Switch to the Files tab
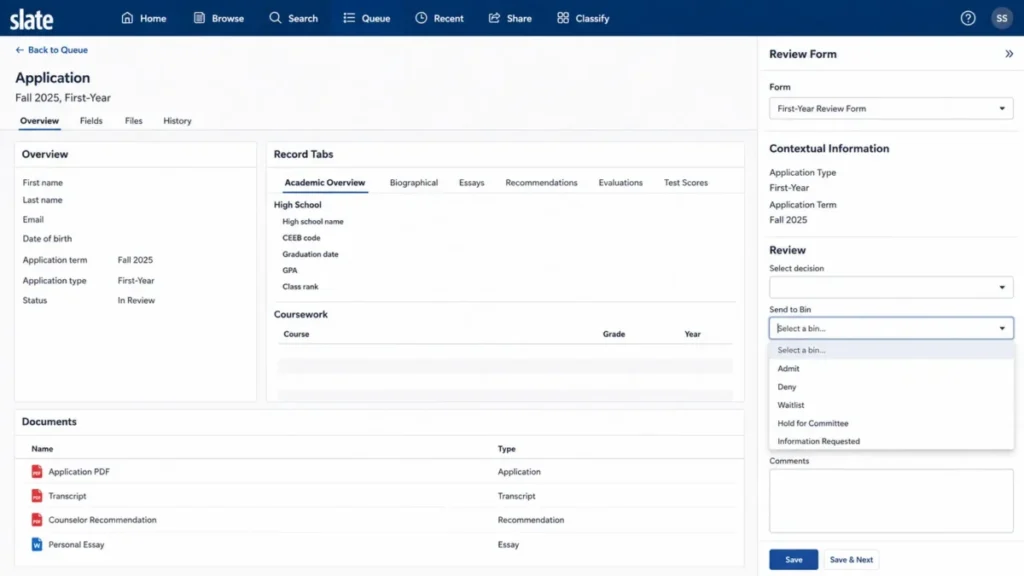The height and width of the screenshot is (576, 1024). click(133, 121)
